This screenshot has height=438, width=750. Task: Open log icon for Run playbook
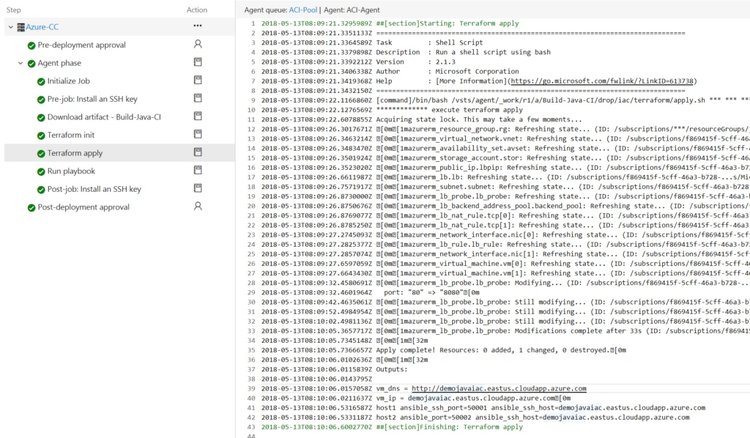(x=198, y=170)
